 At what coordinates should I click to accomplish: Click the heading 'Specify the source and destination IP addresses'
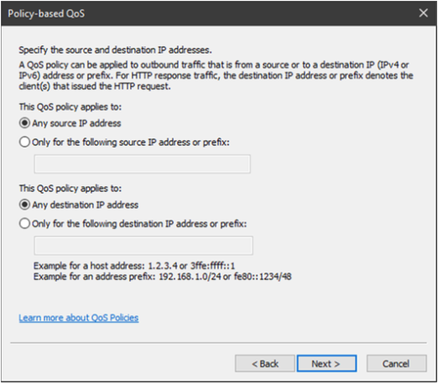click(115, 50)
